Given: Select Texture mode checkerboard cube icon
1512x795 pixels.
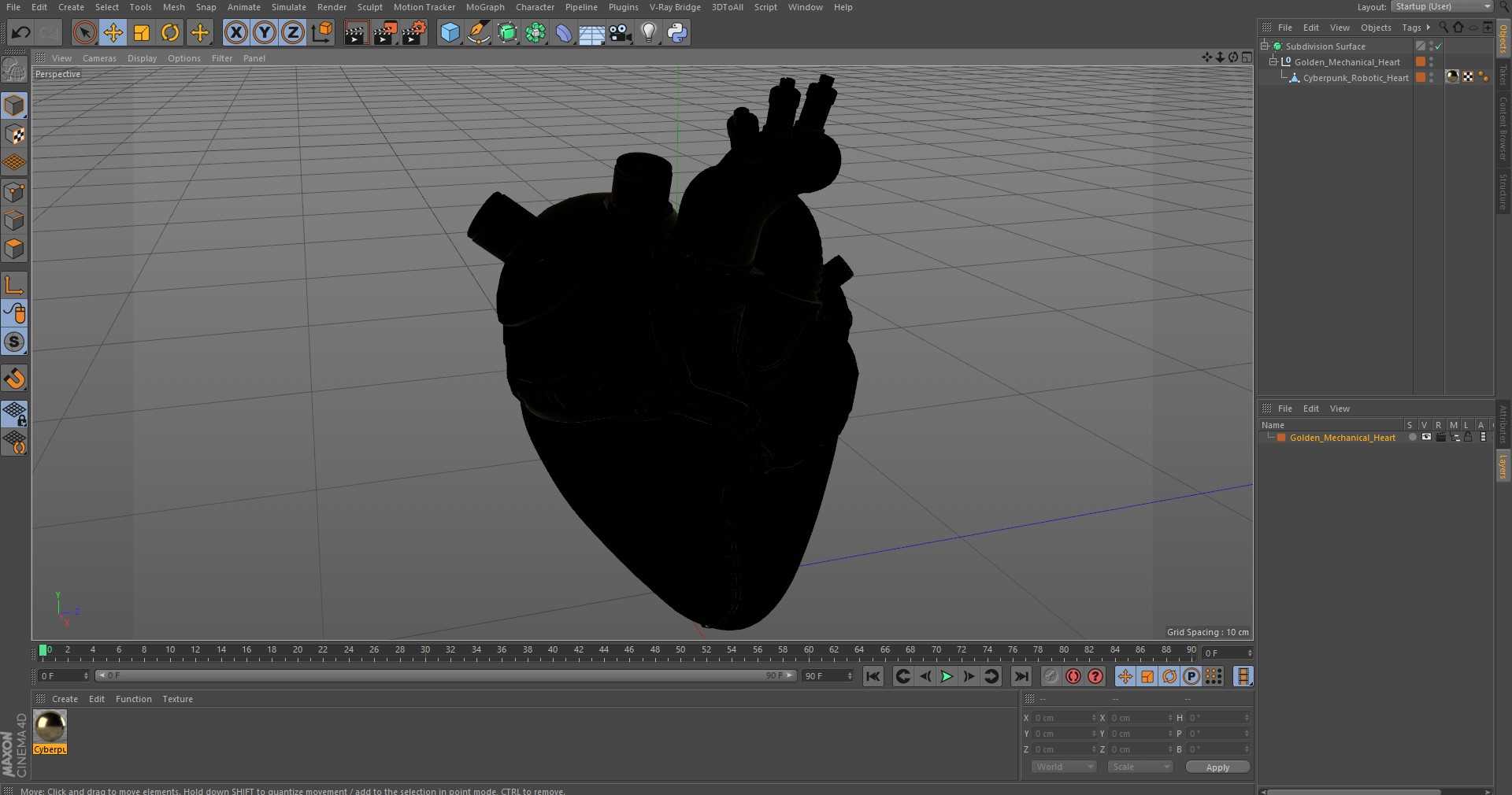Looking at the screenshot, I should pyautogui.click(x=14, y=135).
